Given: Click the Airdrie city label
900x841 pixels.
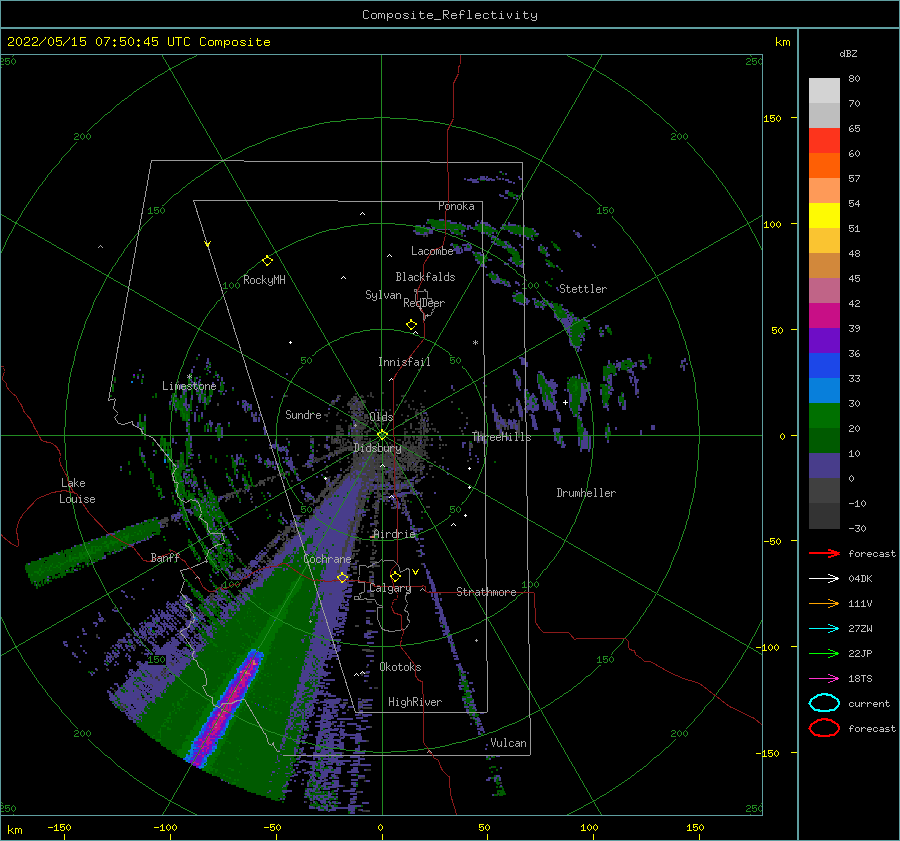Looking at the screenshot, I should [x=394, y=534].
